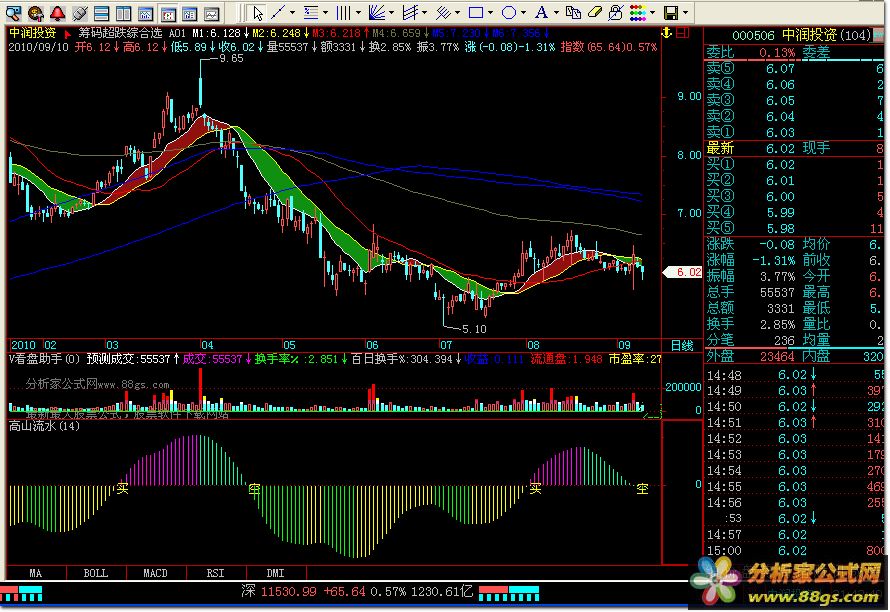
Task: Open text tool dropdown arrow
Action: pyautogui.click(x=556, y=12)
